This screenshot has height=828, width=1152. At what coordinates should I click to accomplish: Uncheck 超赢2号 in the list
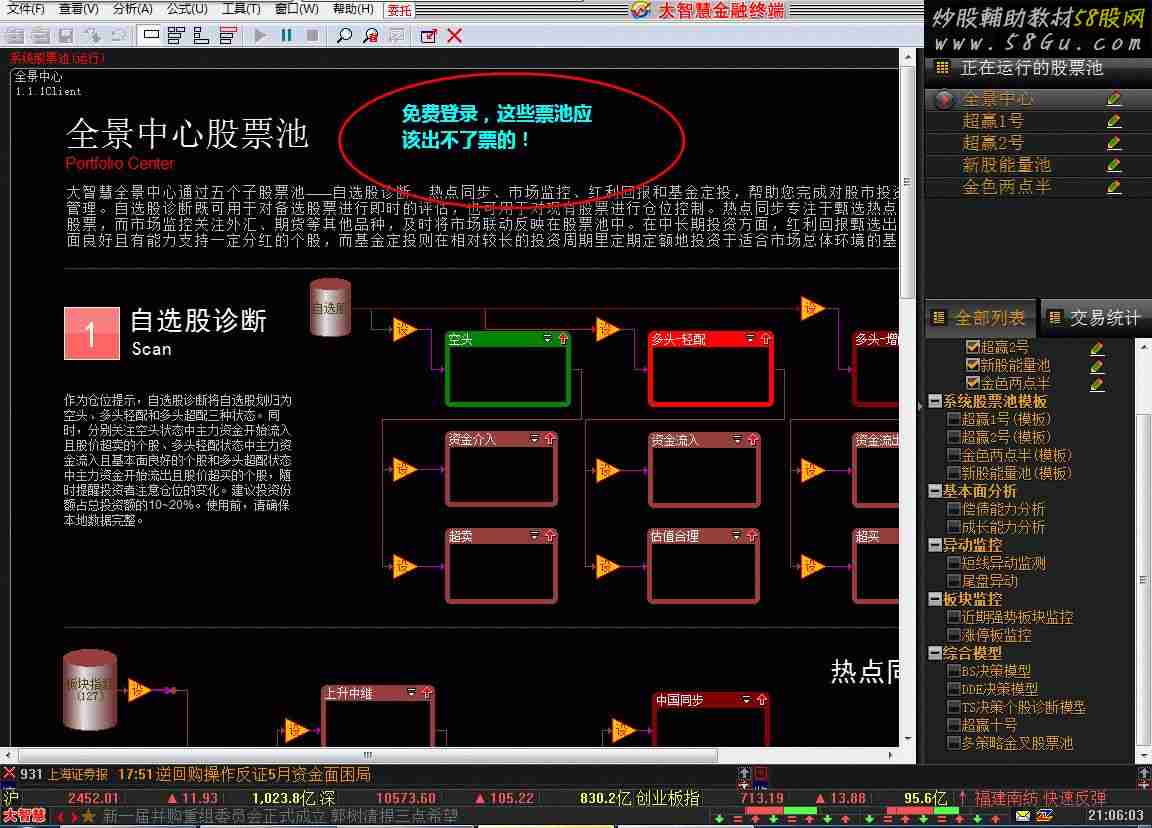coord(972,346)
